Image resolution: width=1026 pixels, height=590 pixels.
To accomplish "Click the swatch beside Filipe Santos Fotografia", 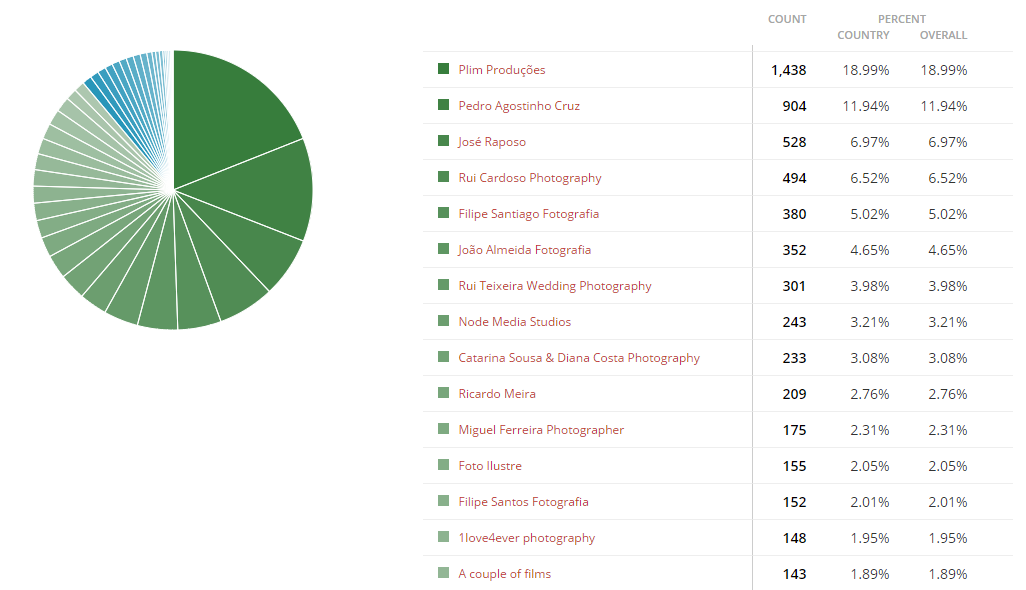I will [444, 500].
